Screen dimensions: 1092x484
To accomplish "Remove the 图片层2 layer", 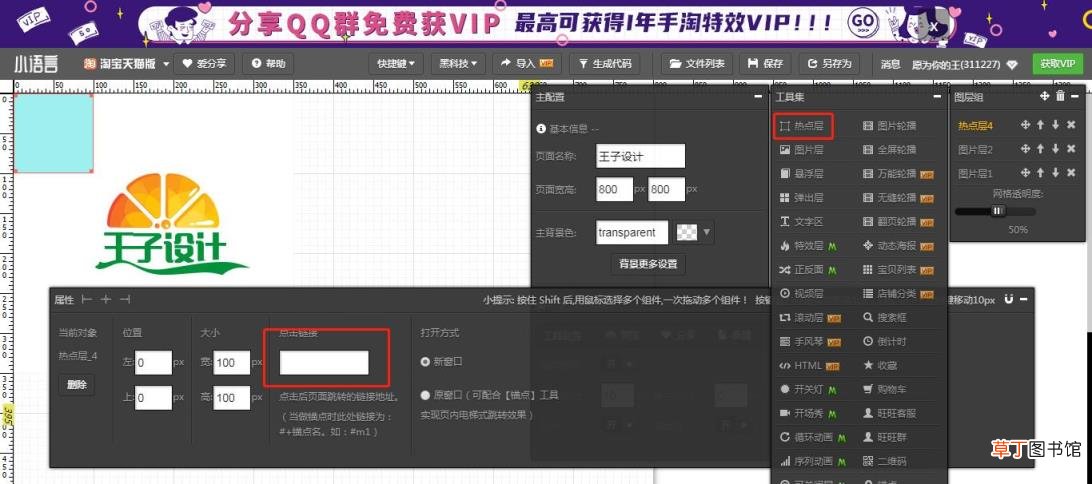I will coord(1071,149).
